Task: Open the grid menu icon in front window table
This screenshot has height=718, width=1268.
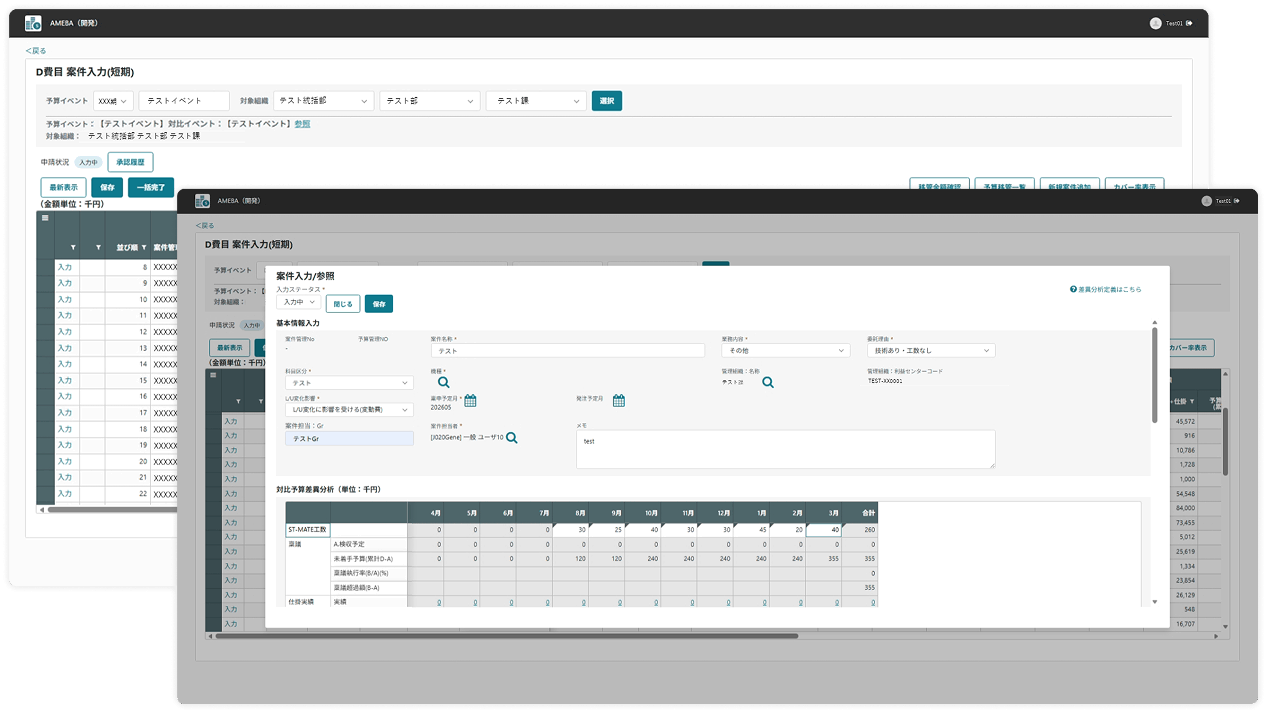Action: pos(212,375)
